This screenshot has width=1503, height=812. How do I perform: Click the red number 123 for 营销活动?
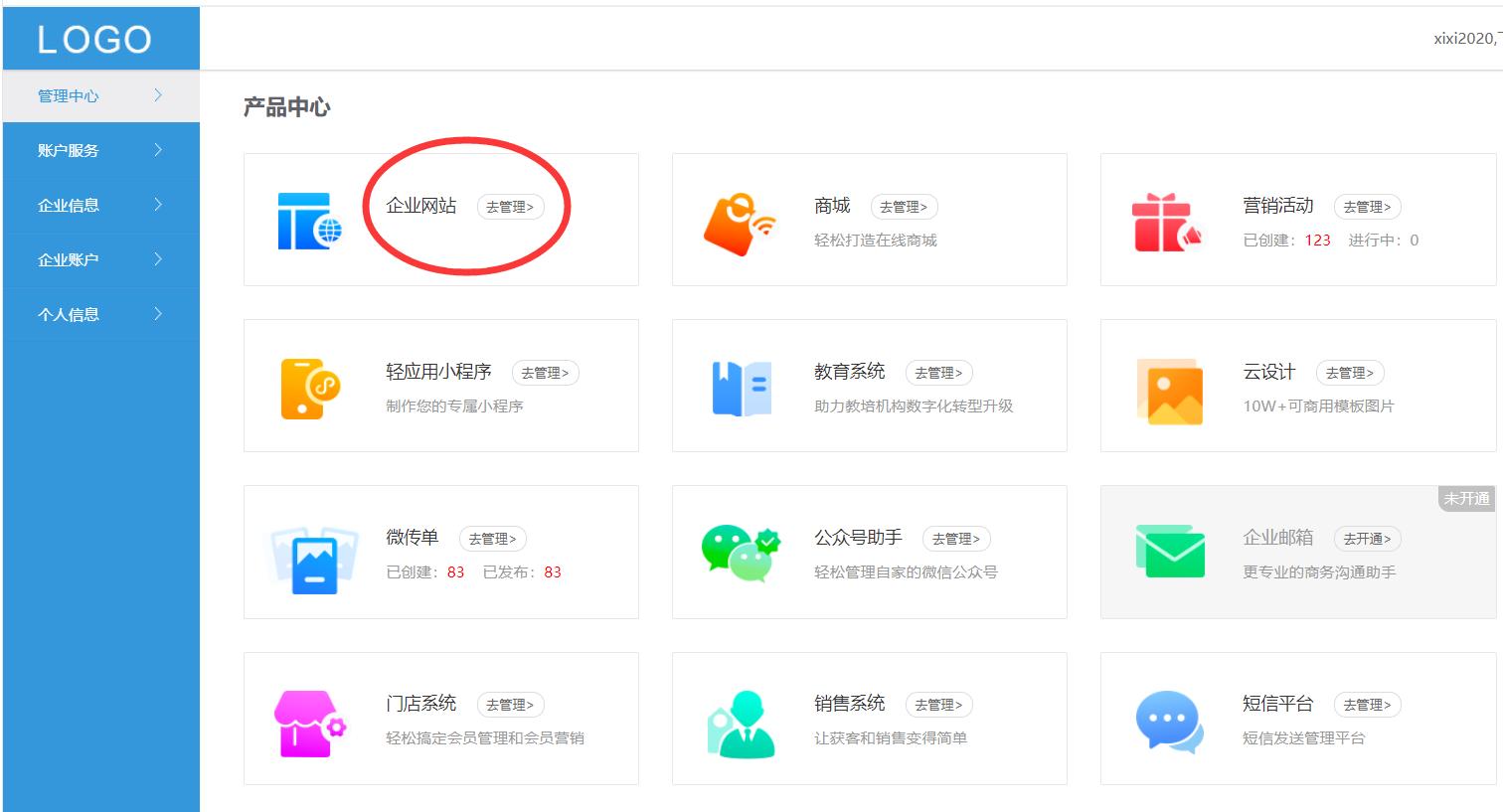[1317, 240]
